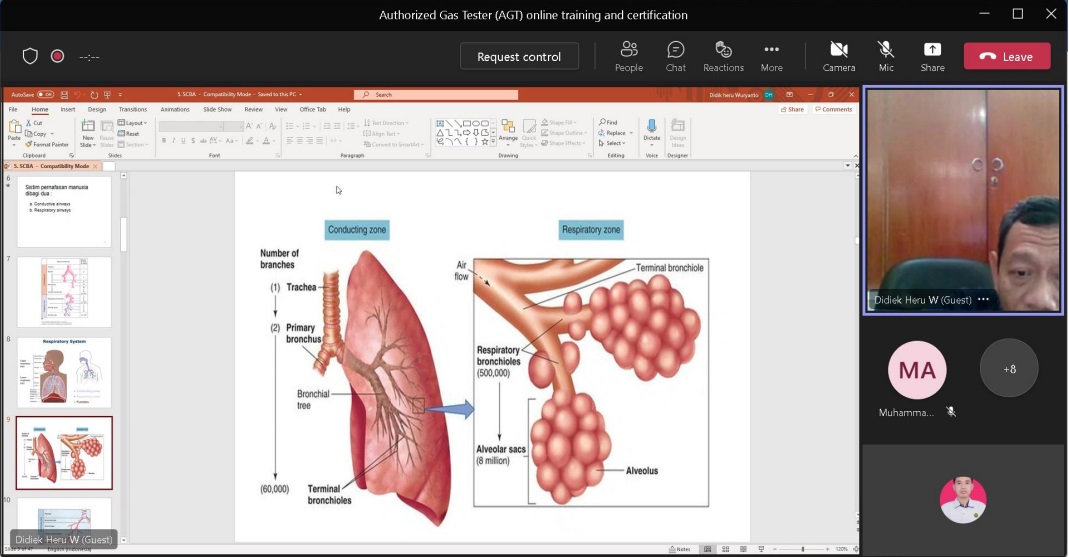Open the Animations tab

point(175,109)
